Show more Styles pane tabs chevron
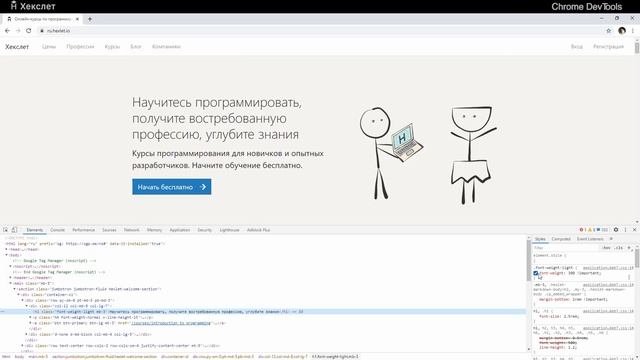This screenshot has height=360, width=640. (611, 239)
